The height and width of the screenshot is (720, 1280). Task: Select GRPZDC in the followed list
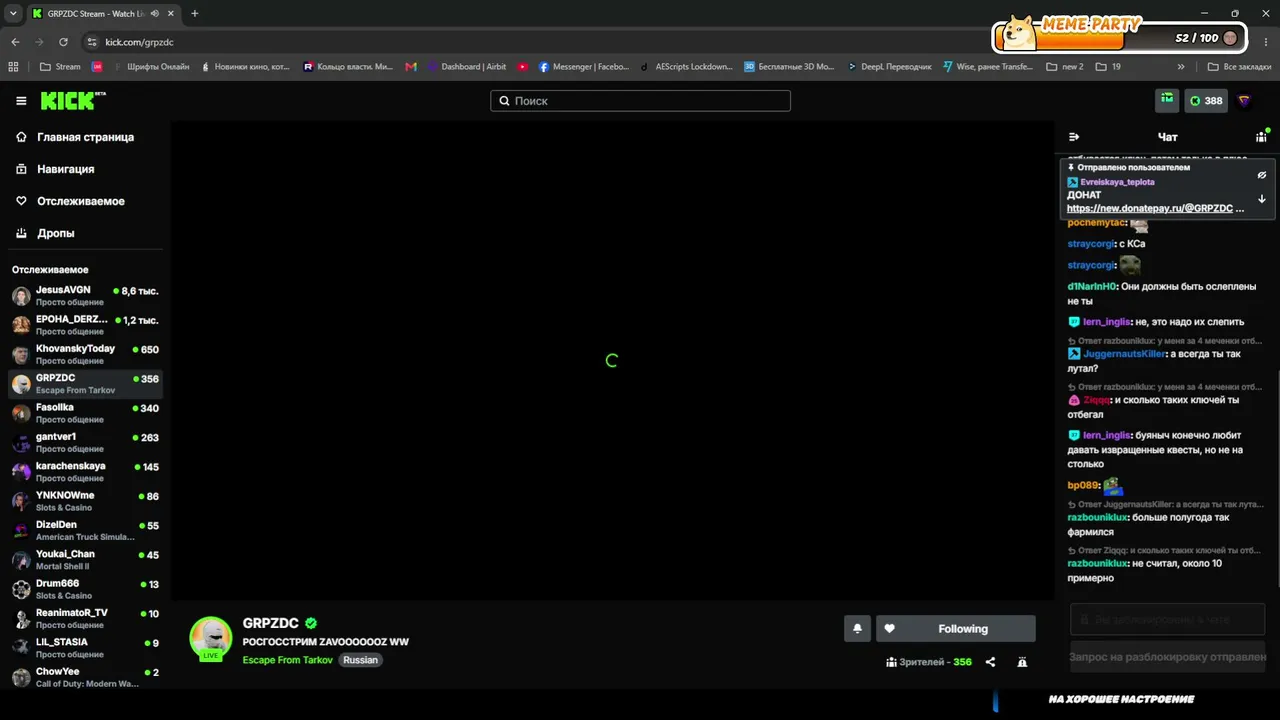click(85, 384)
